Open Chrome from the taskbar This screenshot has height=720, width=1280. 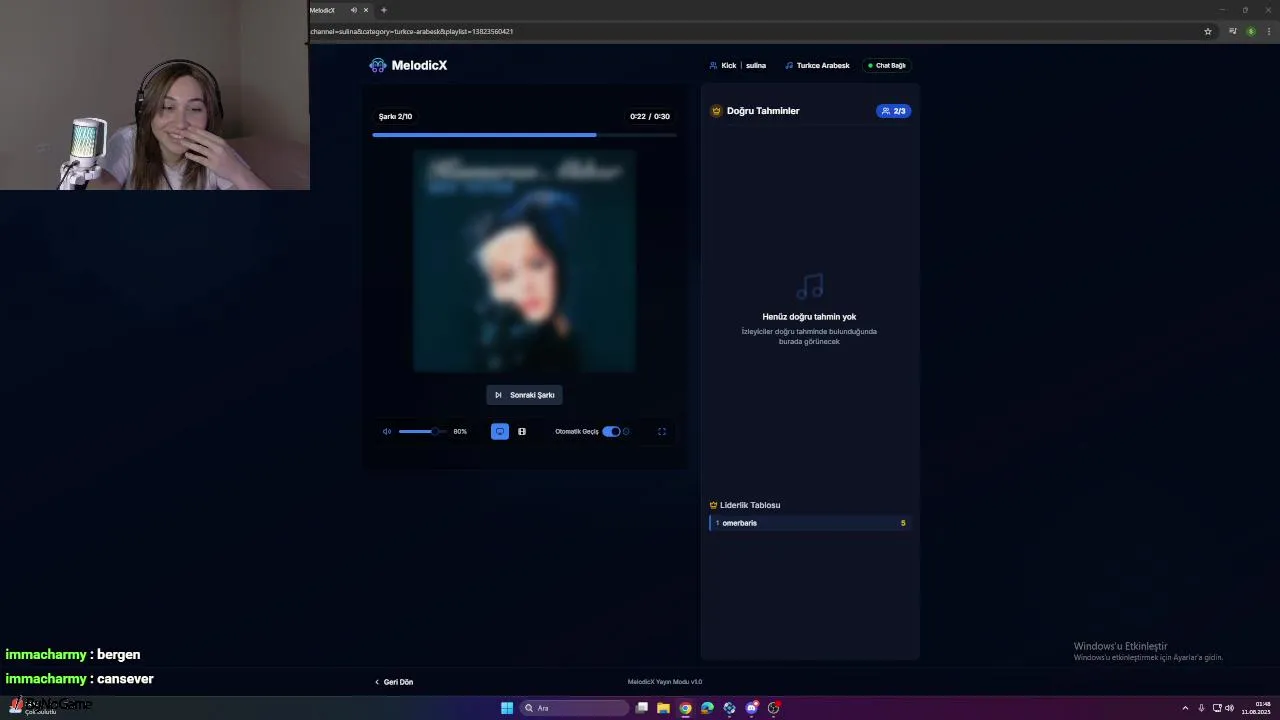pyautogui.click(x=685, y=708)
